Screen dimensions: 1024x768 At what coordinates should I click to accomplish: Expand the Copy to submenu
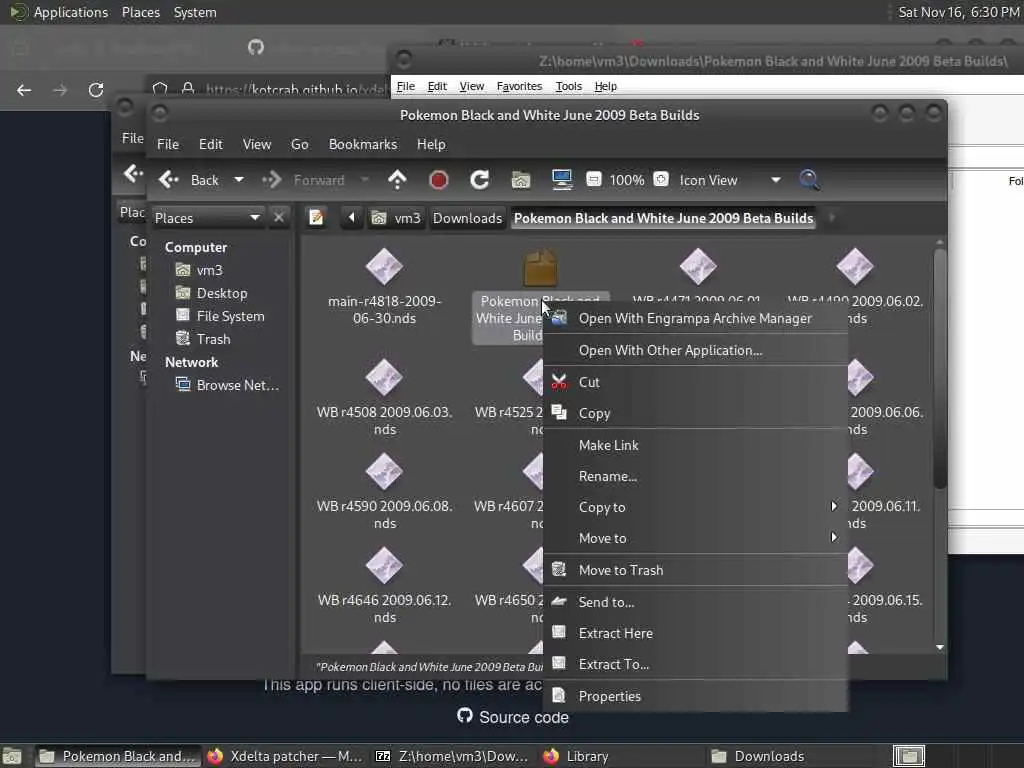pos(696,507)
